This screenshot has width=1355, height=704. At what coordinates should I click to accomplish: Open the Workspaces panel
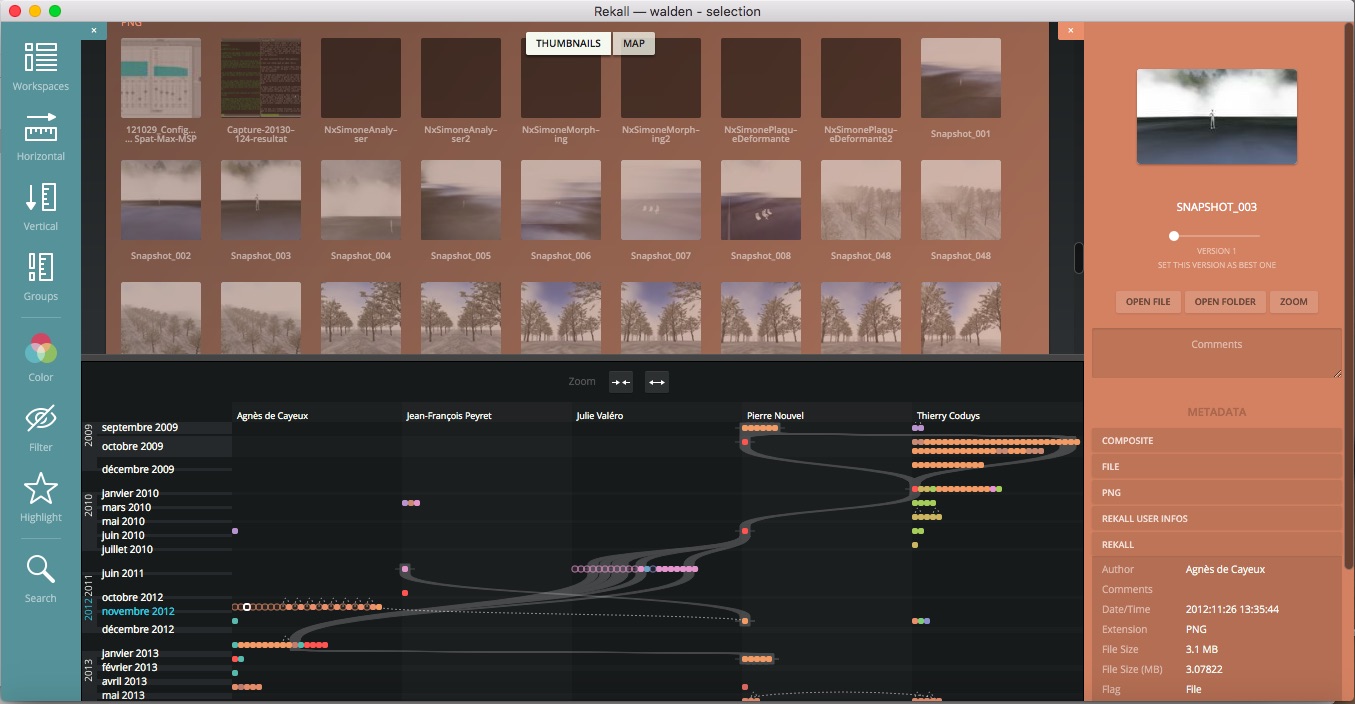tap(41, 66)
